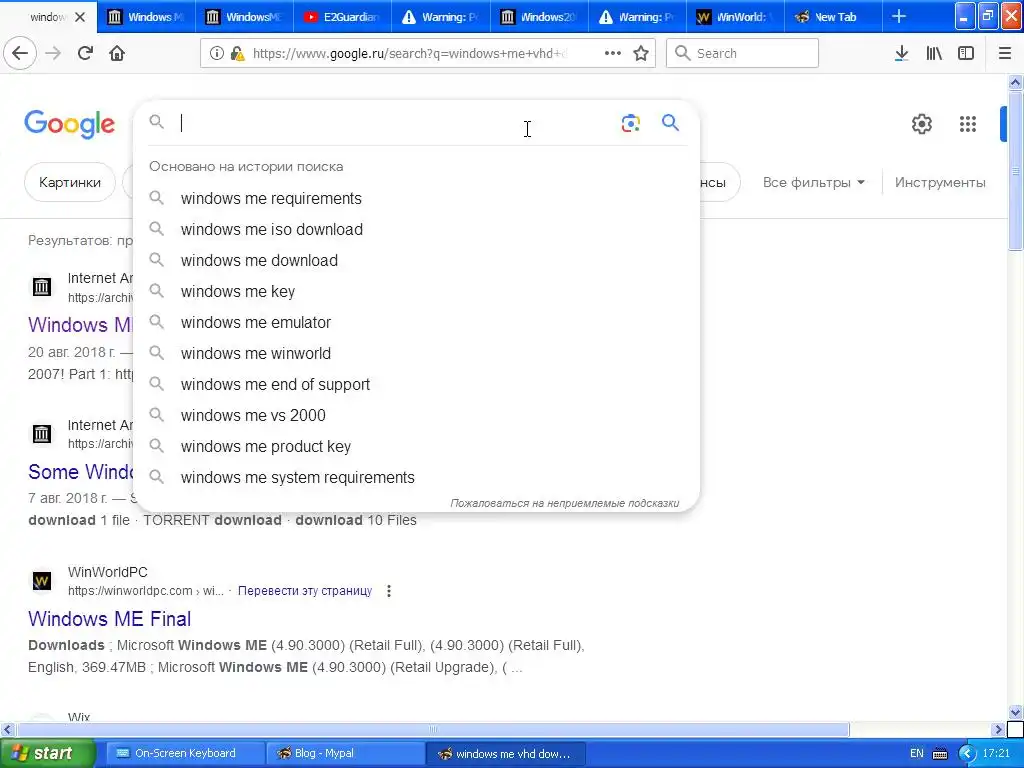Switch to the WindowsME tab
Viewport: 1024px width, 768px height.
[x=244, y=17]
